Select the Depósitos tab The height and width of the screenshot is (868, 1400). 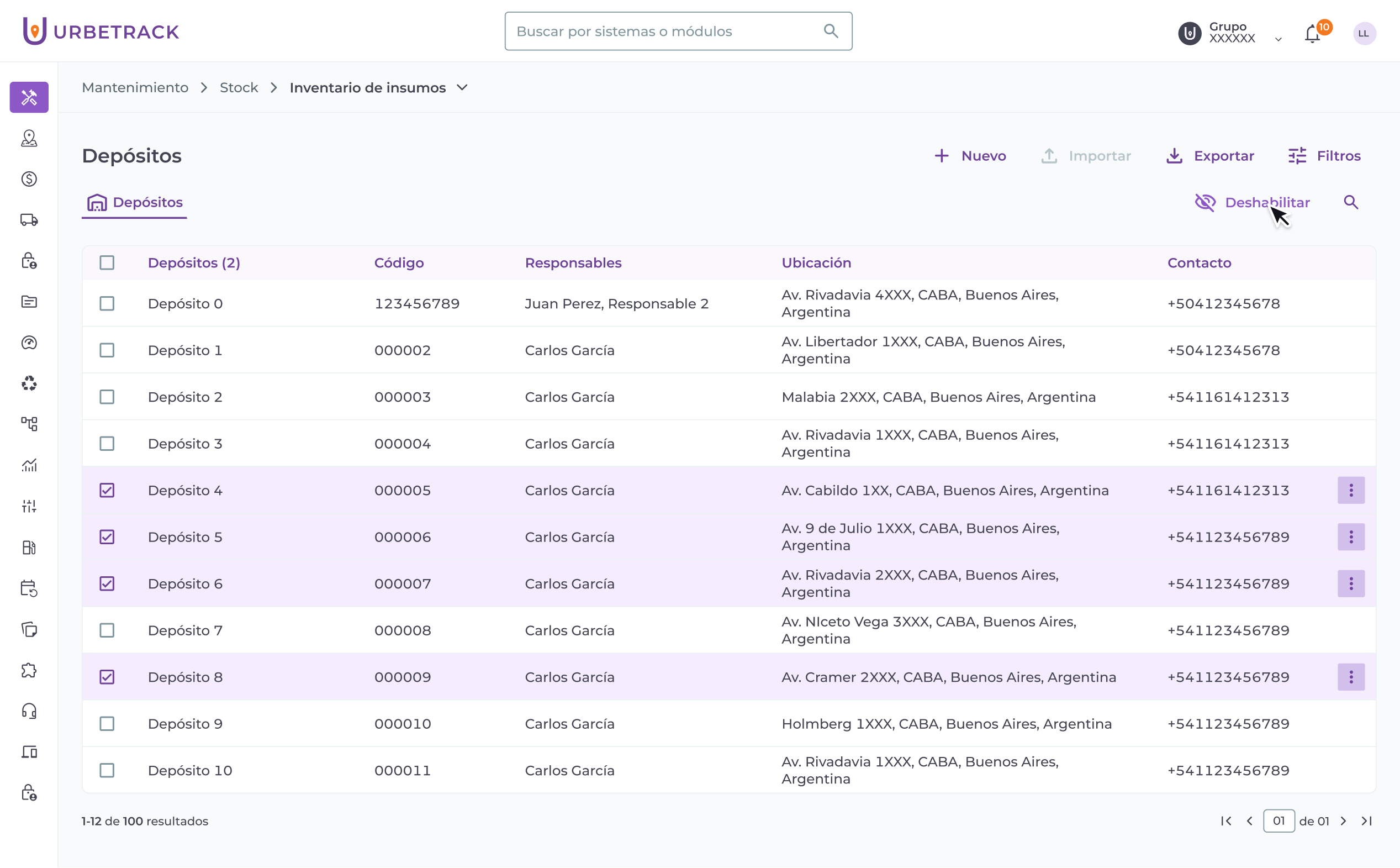[x=135, y=202]
